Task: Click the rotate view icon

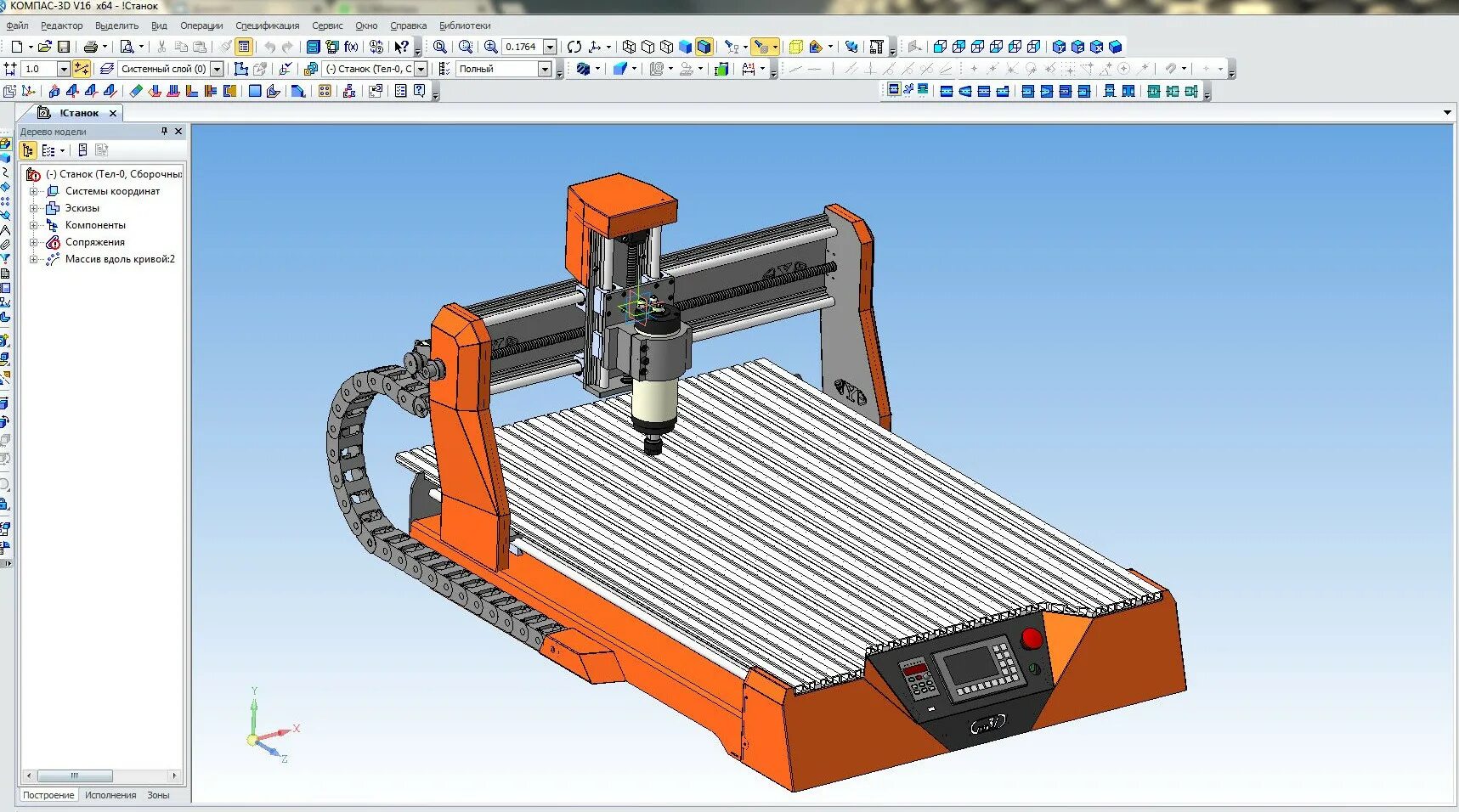Action: pos(575,47)
